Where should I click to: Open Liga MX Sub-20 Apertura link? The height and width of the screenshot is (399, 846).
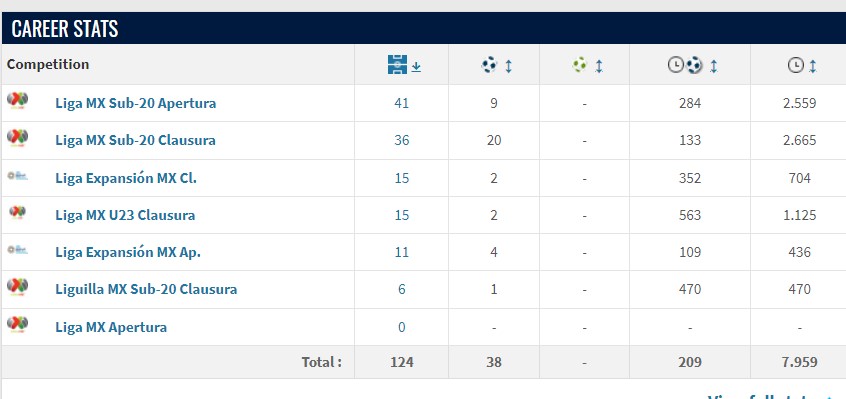click(135, 103)
